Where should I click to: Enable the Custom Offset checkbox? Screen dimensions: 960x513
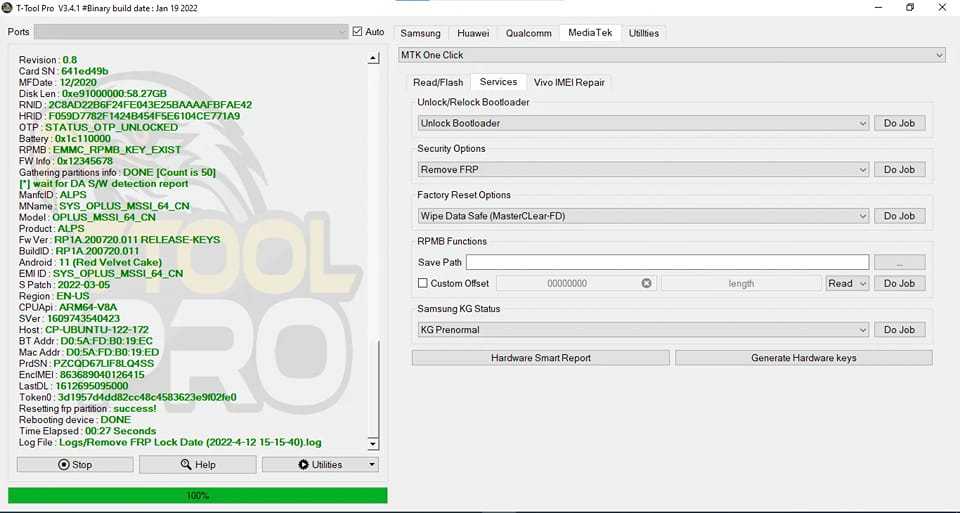pyautogui.click(x=422, y=283)
